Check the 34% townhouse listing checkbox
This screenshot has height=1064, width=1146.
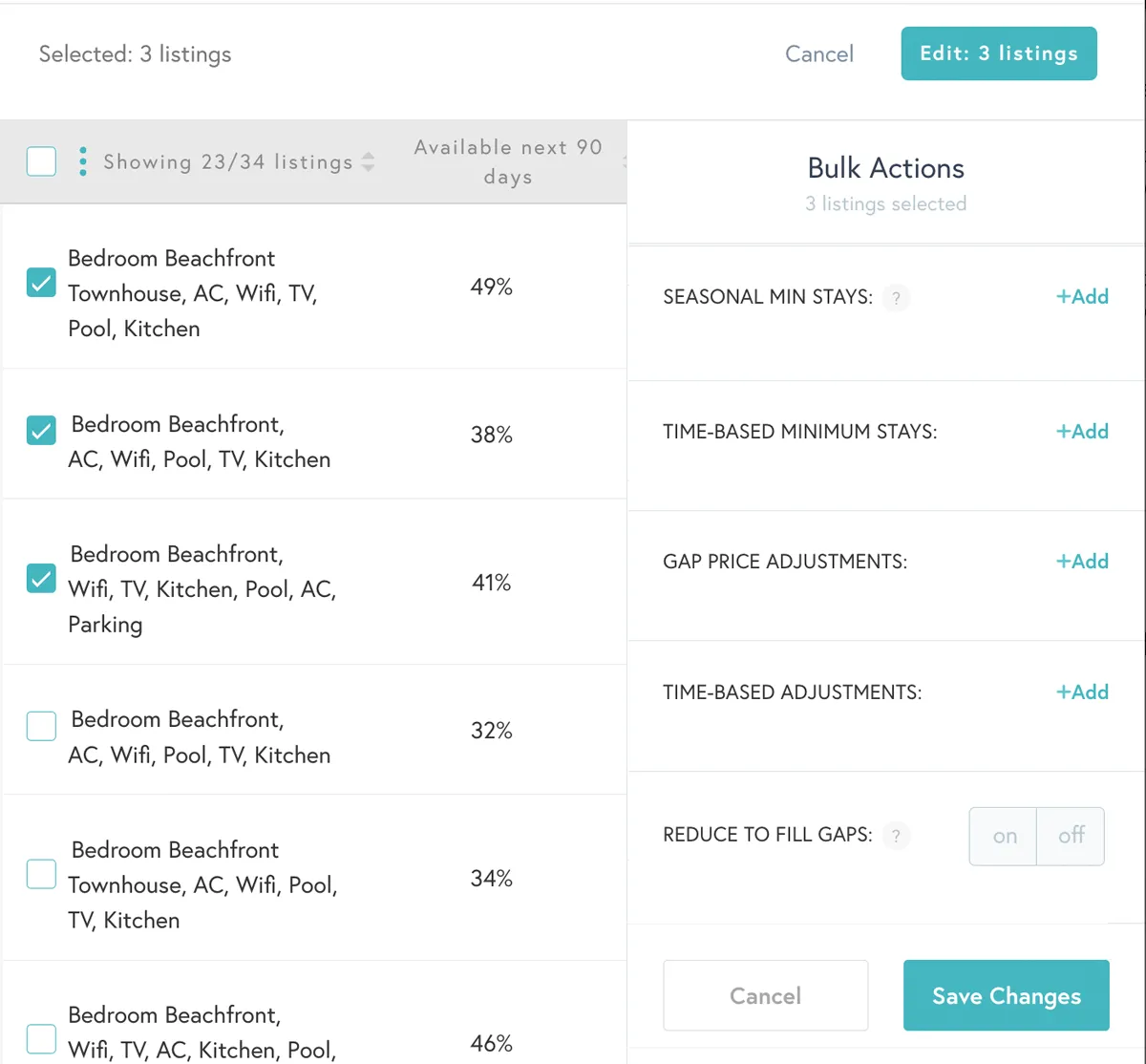coord(41,874)
